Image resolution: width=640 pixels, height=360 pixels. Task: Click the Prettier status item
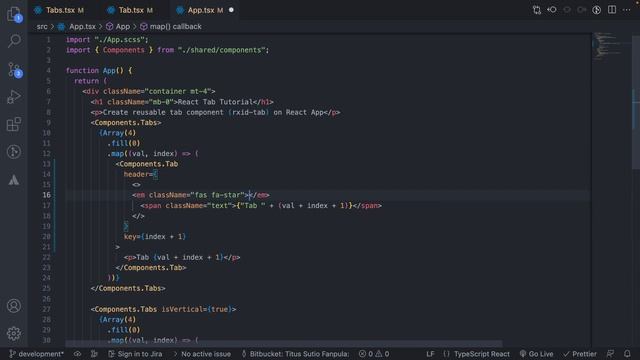tap(580, 354)
